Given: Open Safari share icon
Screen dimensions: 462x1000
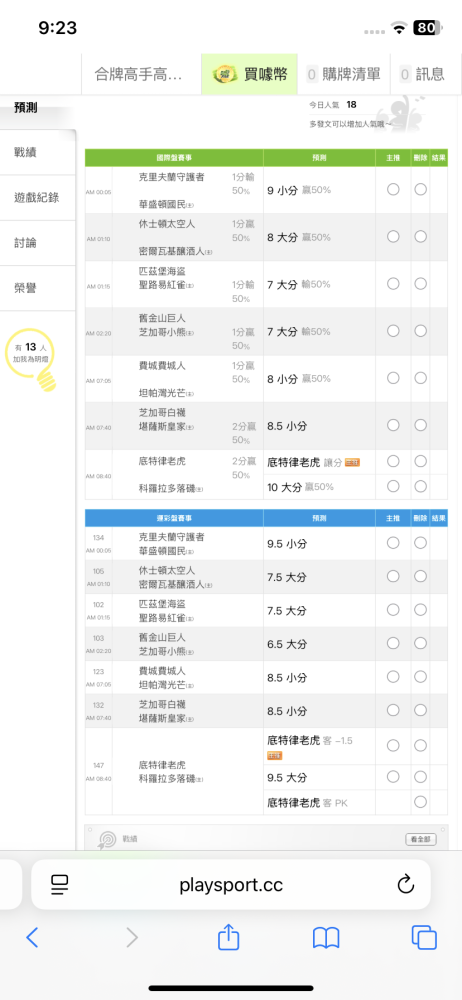Looking at the screenshot, I should pos(228,936).
